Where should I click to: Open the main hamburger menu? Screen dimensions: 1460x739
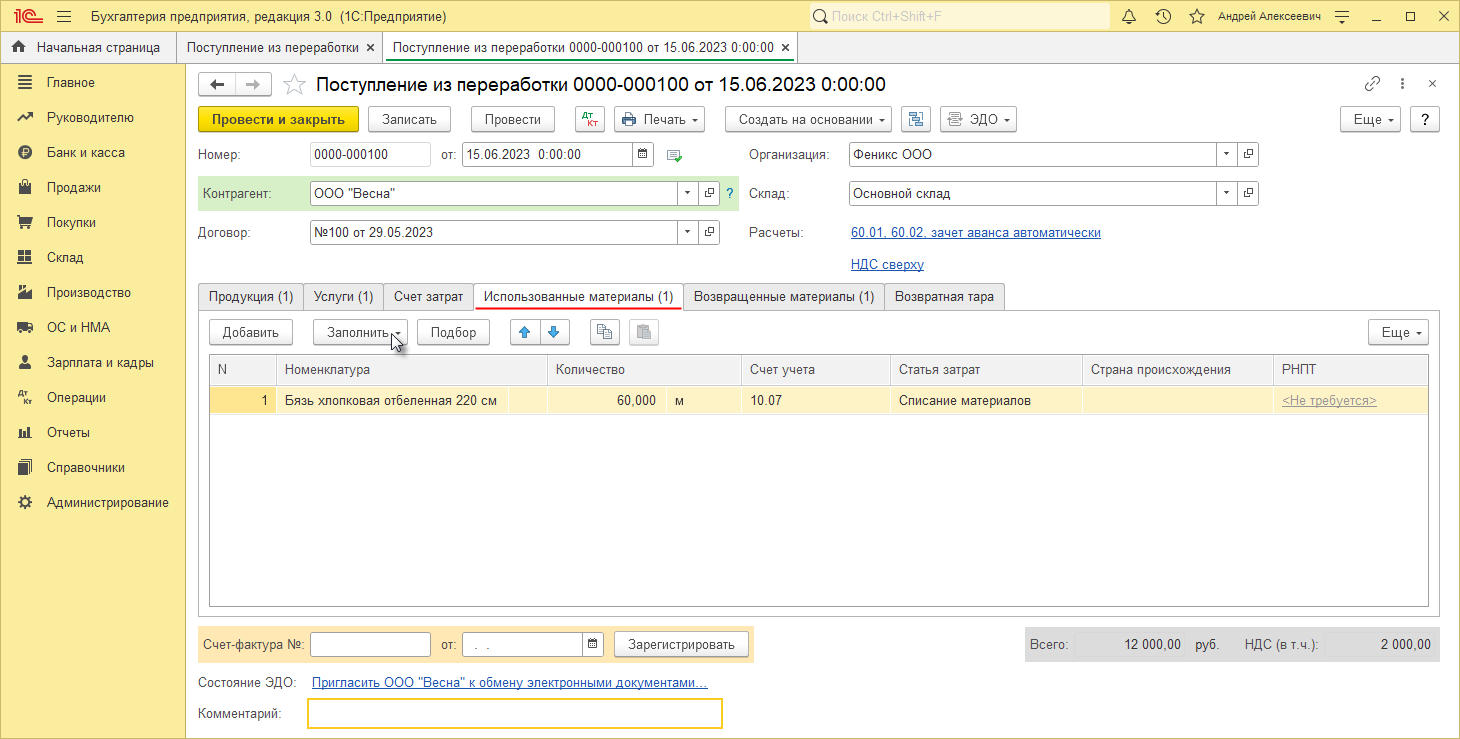(x=64, y=17)
